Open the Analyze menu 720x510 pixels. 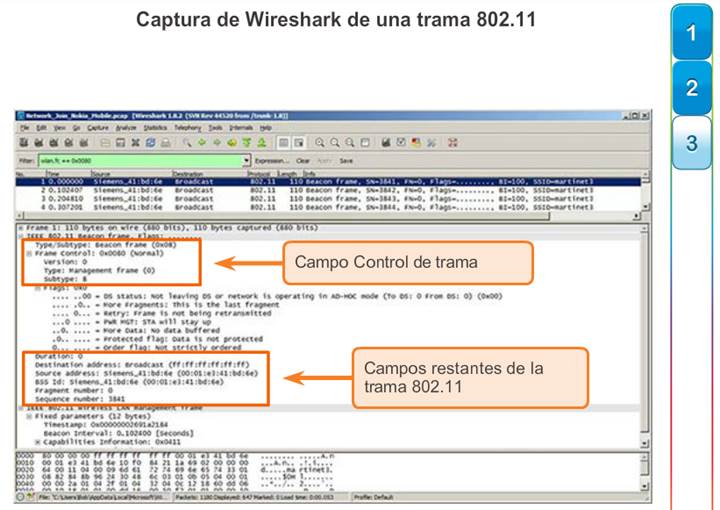coord(126,128)
